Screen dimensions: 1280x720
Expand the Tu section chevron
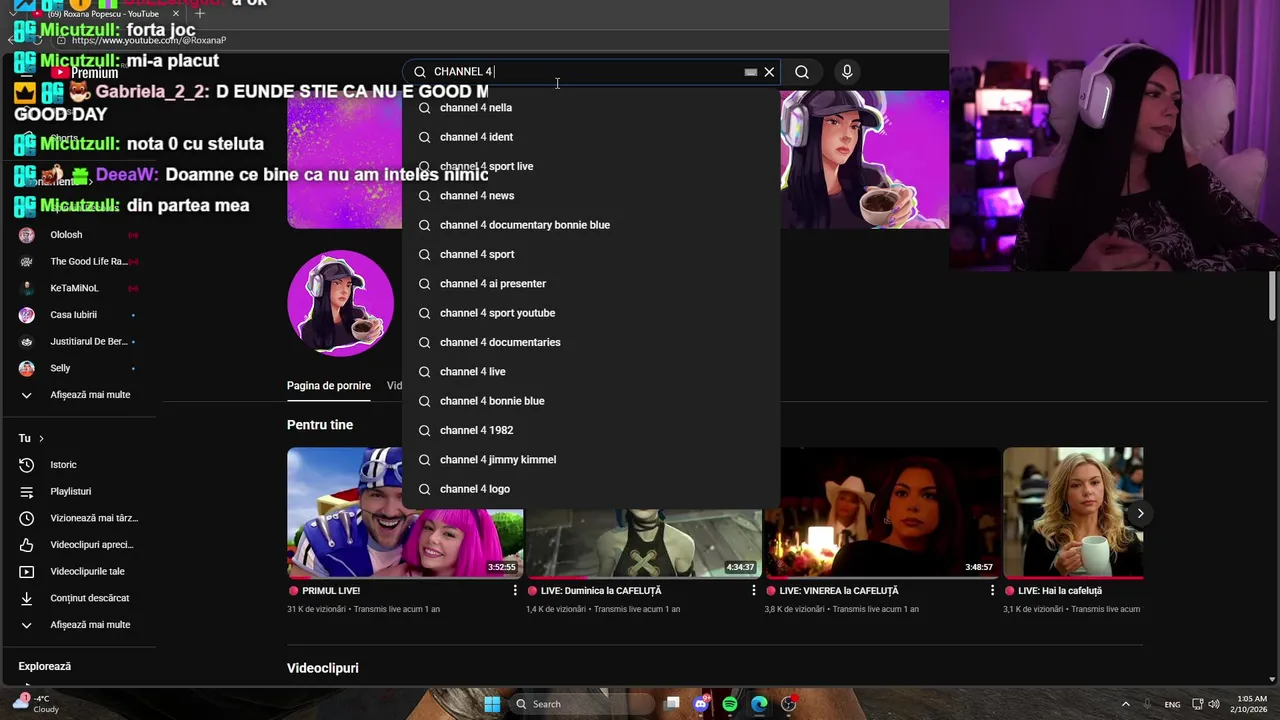point(41,439)
